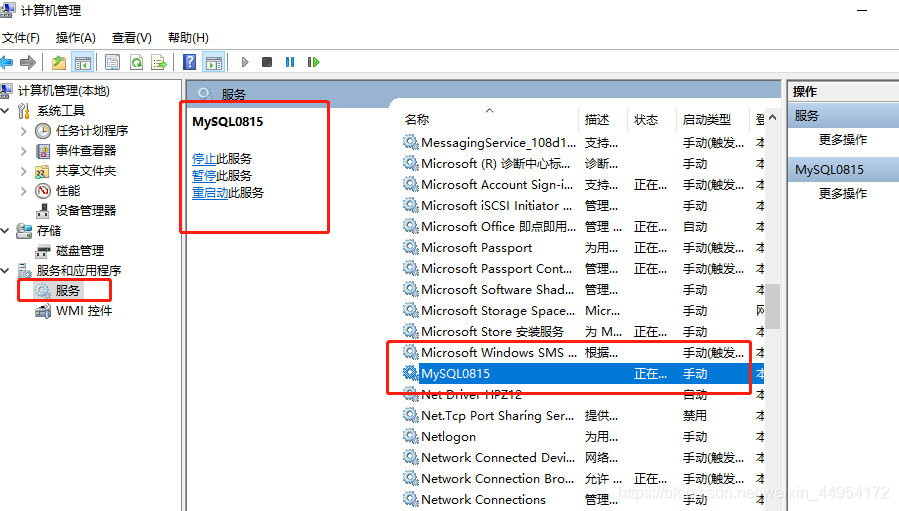899x511 pixels.
Task: Collapse the 服务和应用程序 tree group
Action: pyautogui.click(x=5, y=271)
